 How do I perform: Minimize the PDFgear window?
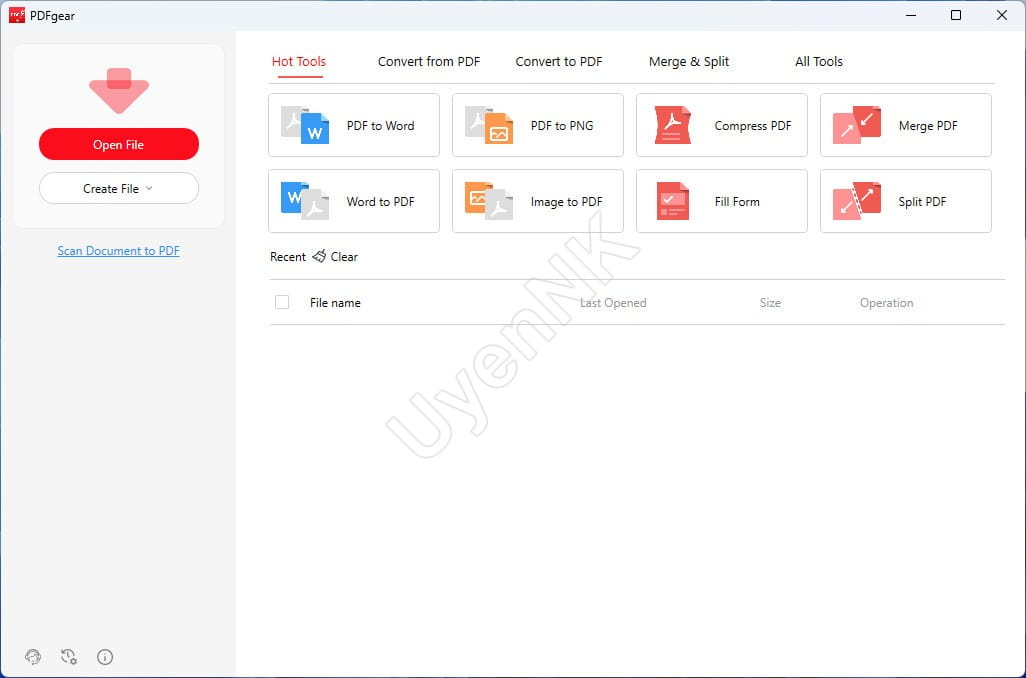click(x=911, y=15)
